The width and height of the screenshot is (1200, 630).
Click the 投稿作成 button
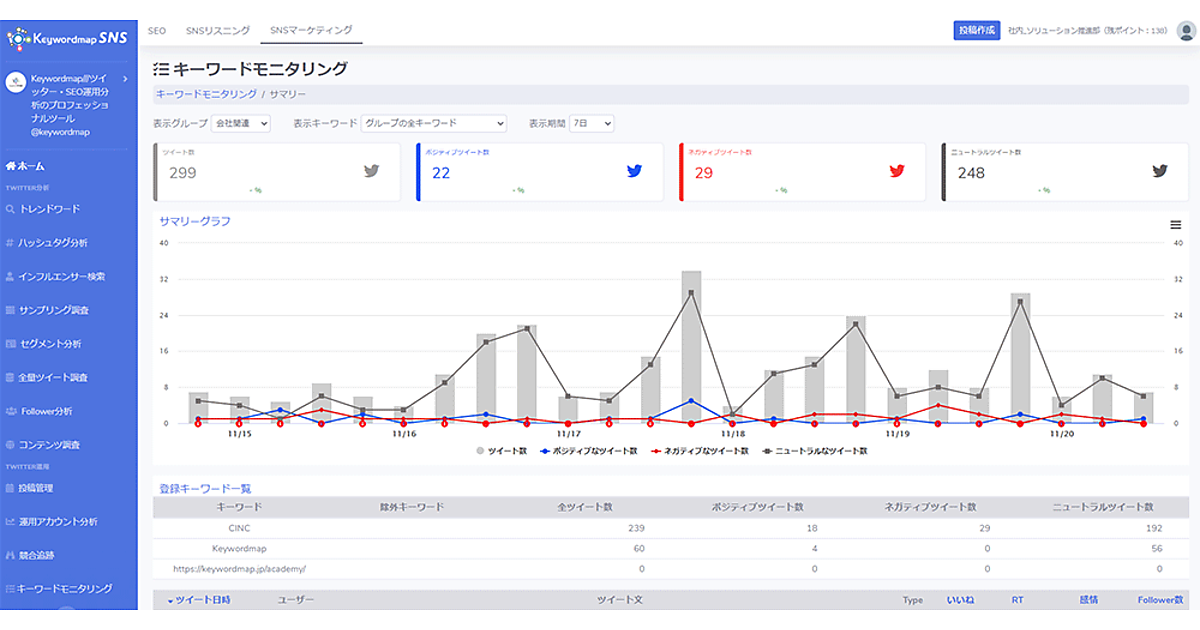(977, 30)
